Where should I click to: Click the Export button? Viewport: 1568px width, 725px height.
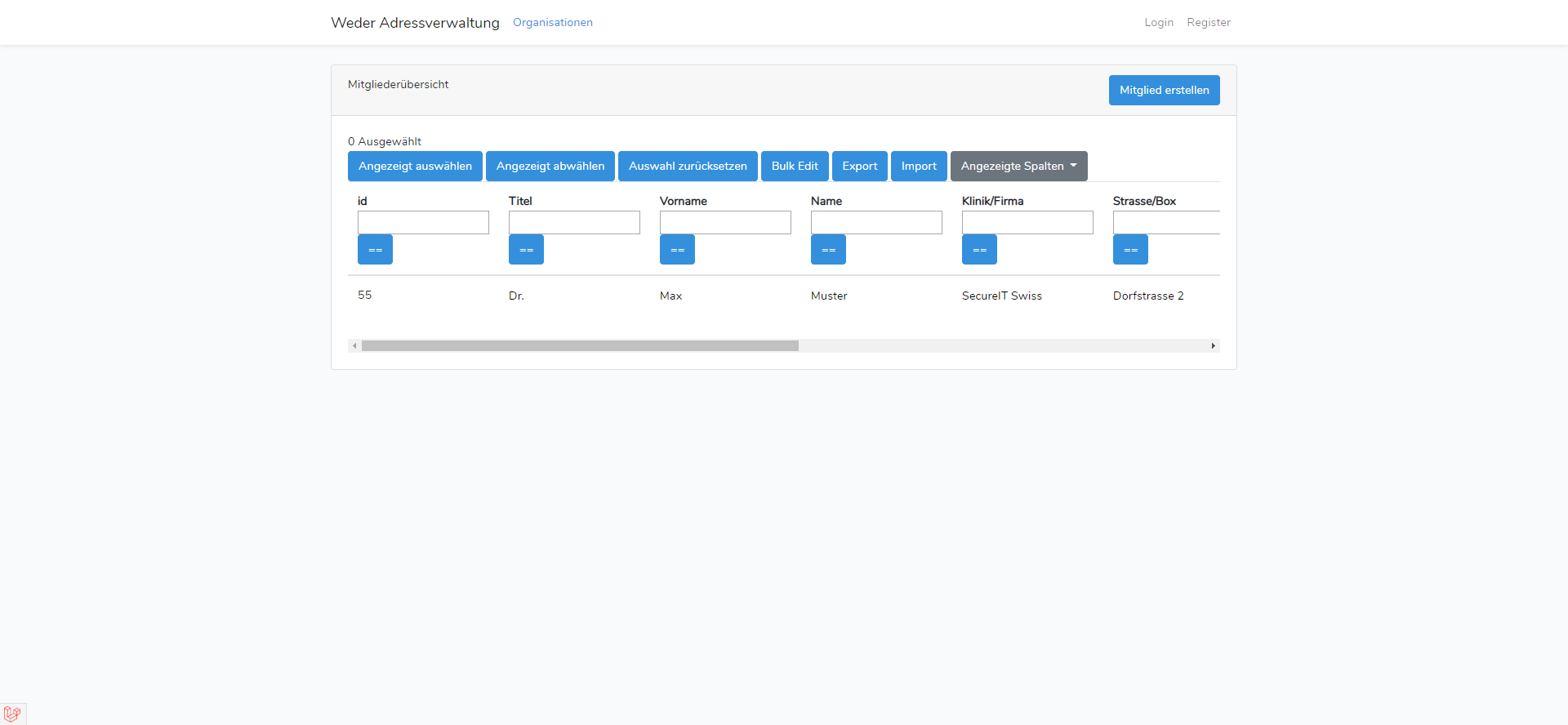pyautogui.click(x=860, y=167)
